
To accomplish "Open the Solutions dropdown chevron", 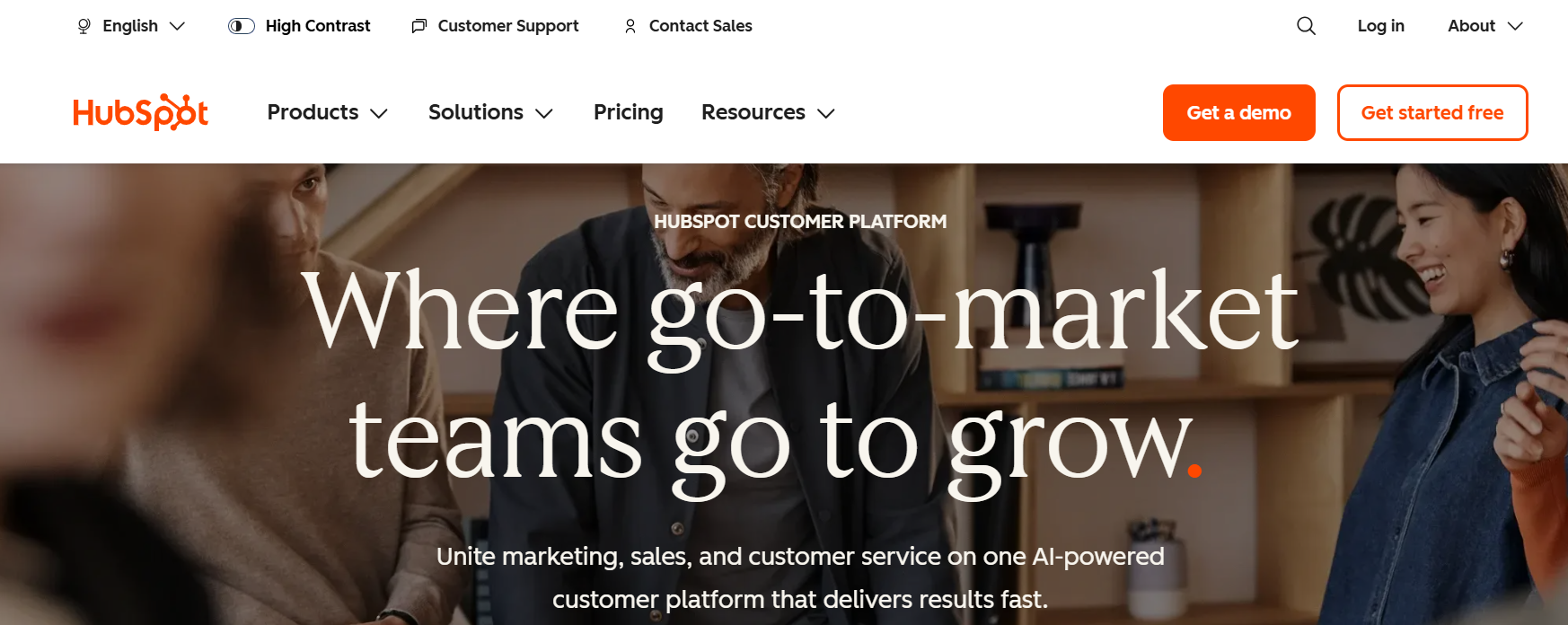I will click(x=544, y=113).
